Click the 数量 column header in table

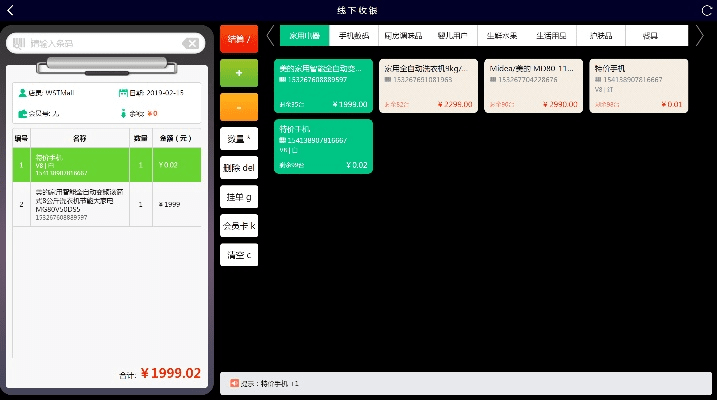click(141, 138)
